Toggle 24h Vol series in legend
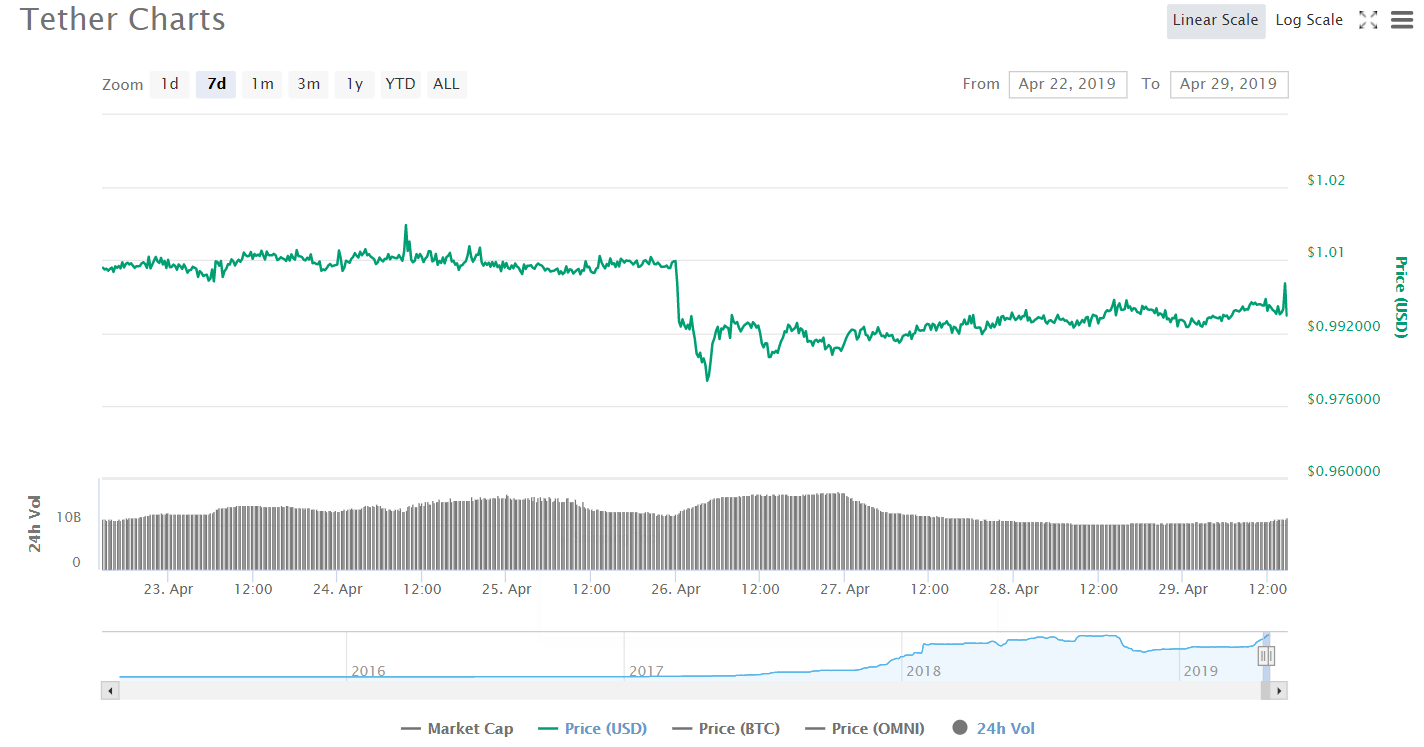The width and height of the screenshot is (1424, 747). [x=994, y=728]
